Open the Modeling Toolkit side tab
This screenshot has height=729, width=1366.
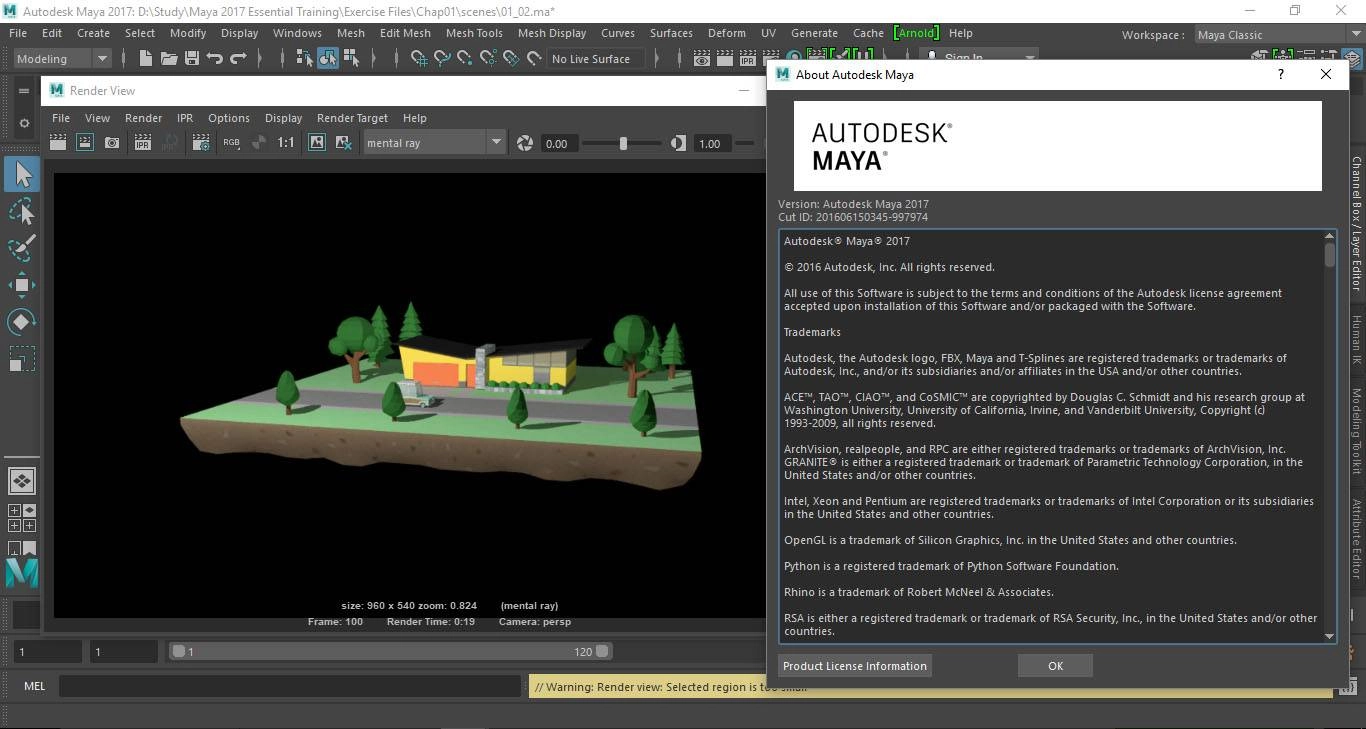coord(1357,433)
